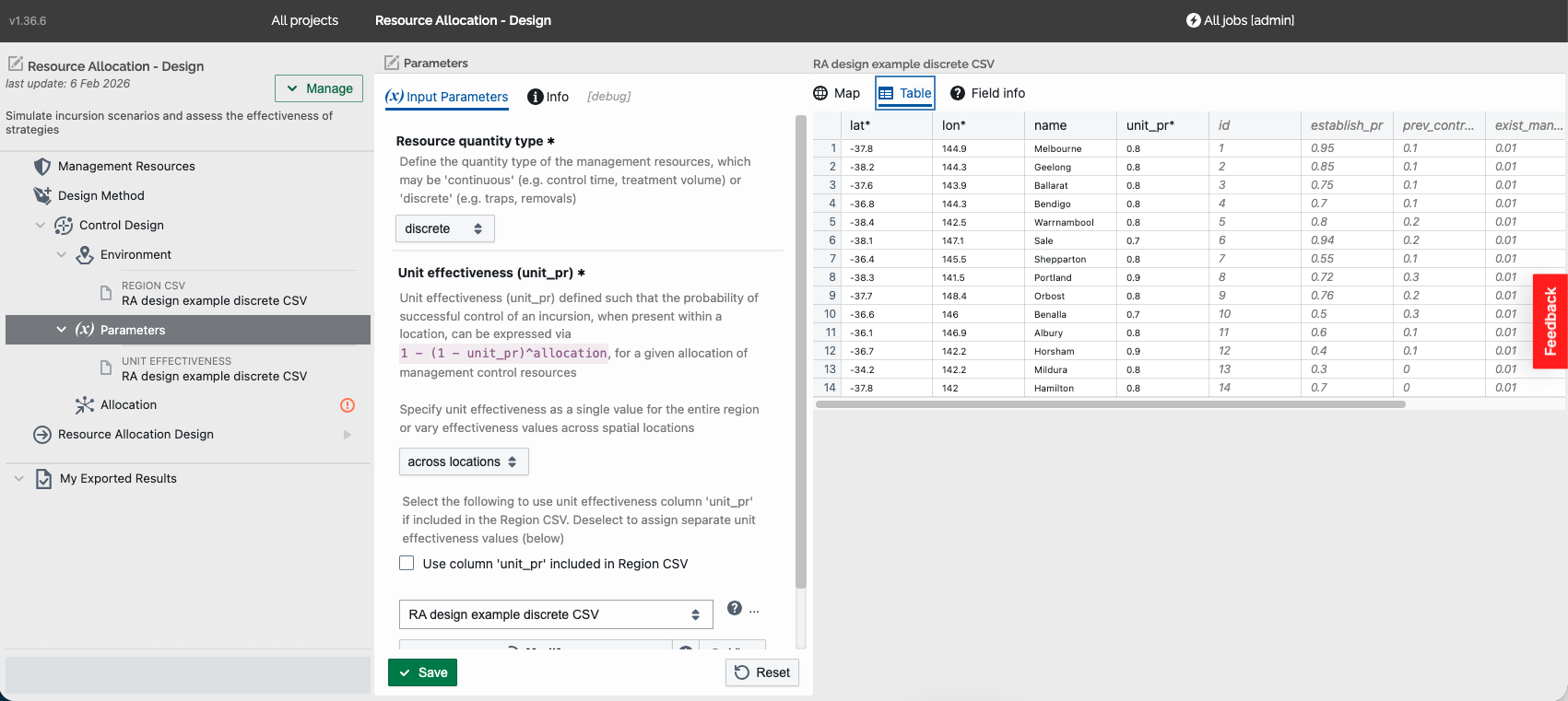Click the Design Method icon

click(x=42, y=195)
